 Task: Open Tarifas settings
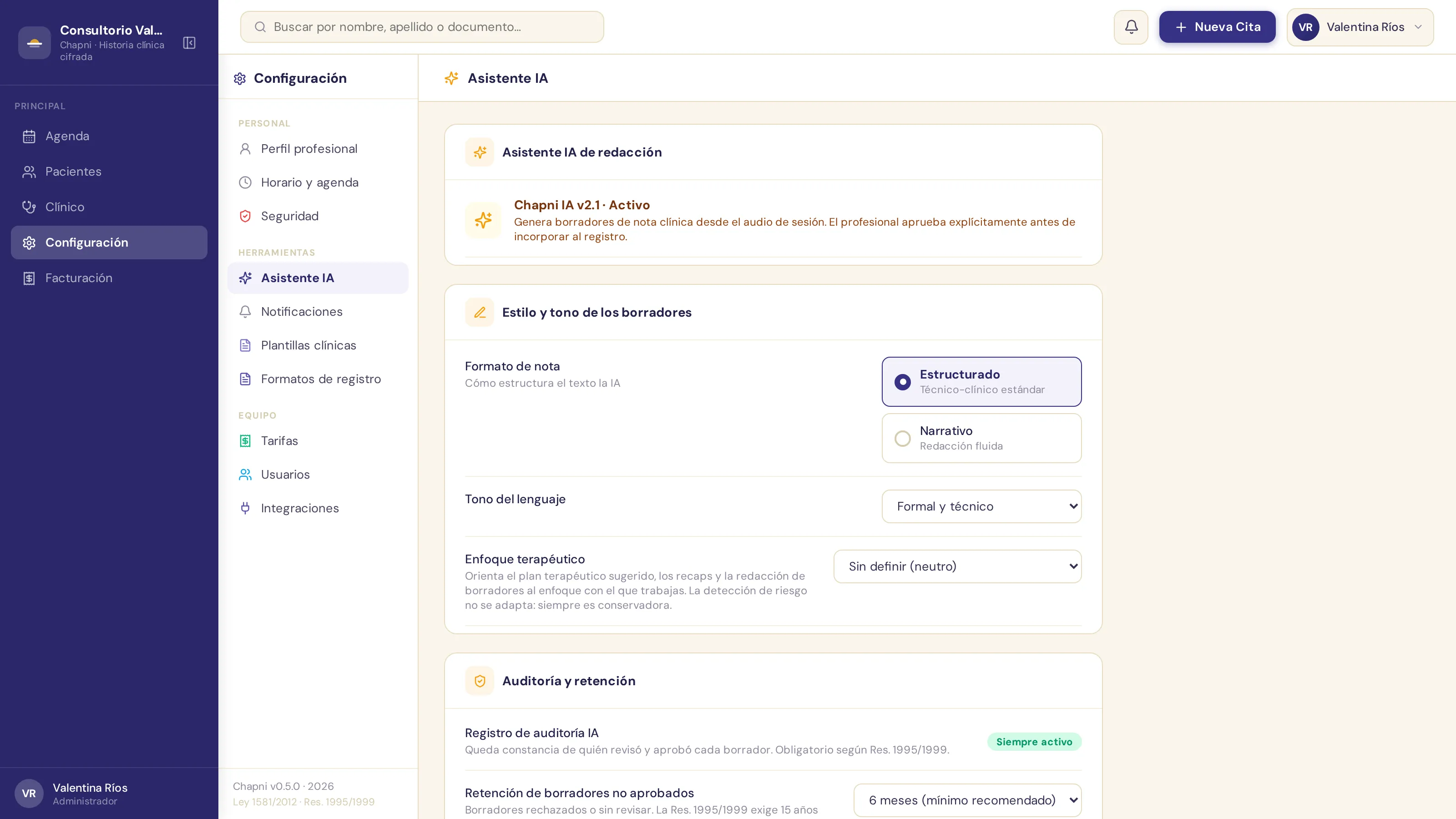click(318, 441)
